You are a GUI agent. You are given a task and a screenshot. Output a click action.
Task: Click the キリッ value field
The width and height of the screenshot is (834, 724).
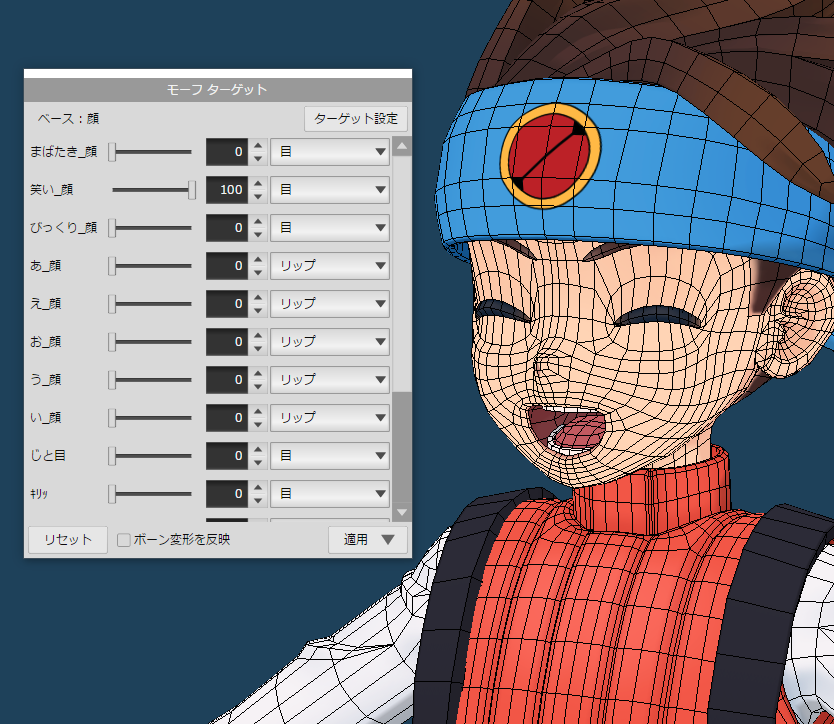click(227, 494)
